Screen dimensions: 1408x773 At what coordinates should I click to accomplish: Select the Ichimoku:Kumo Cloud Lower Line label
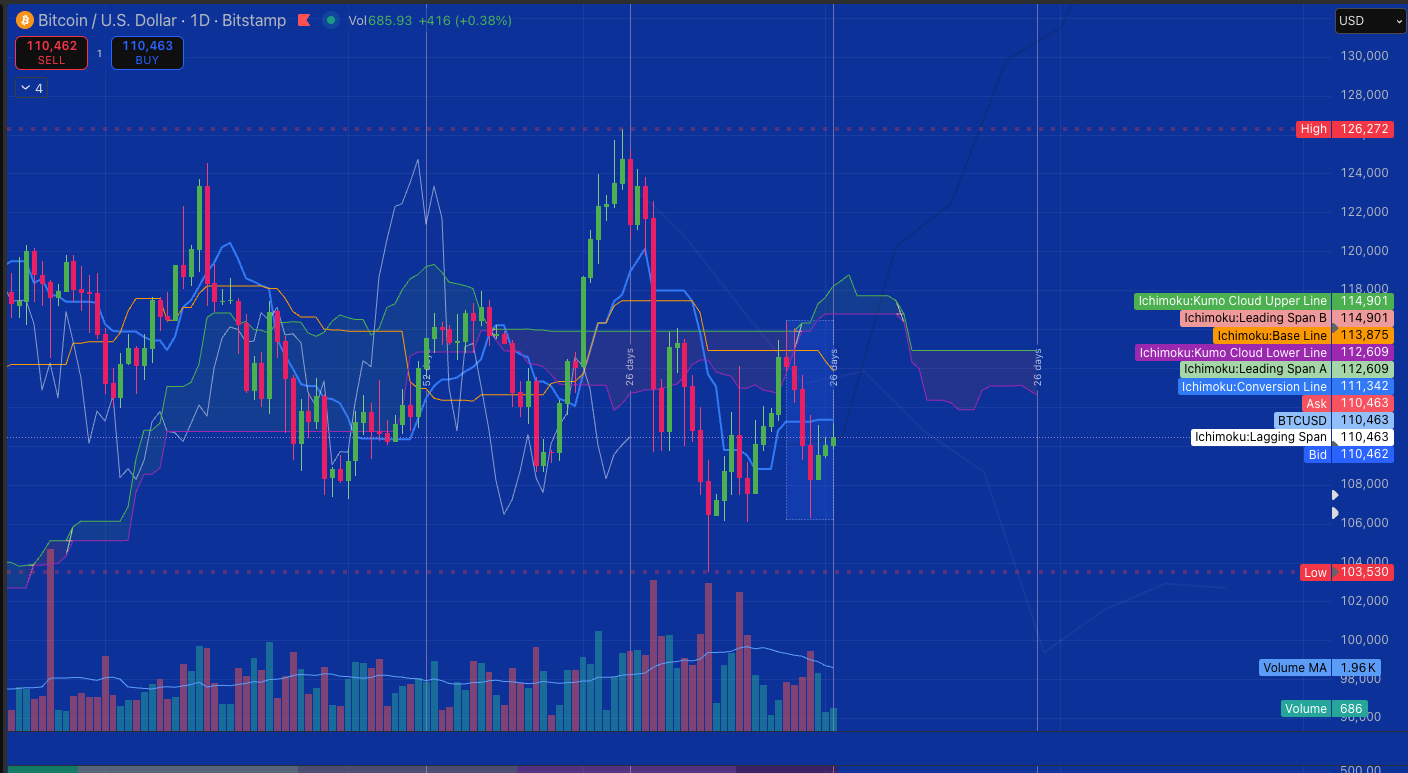point(1233,353)
